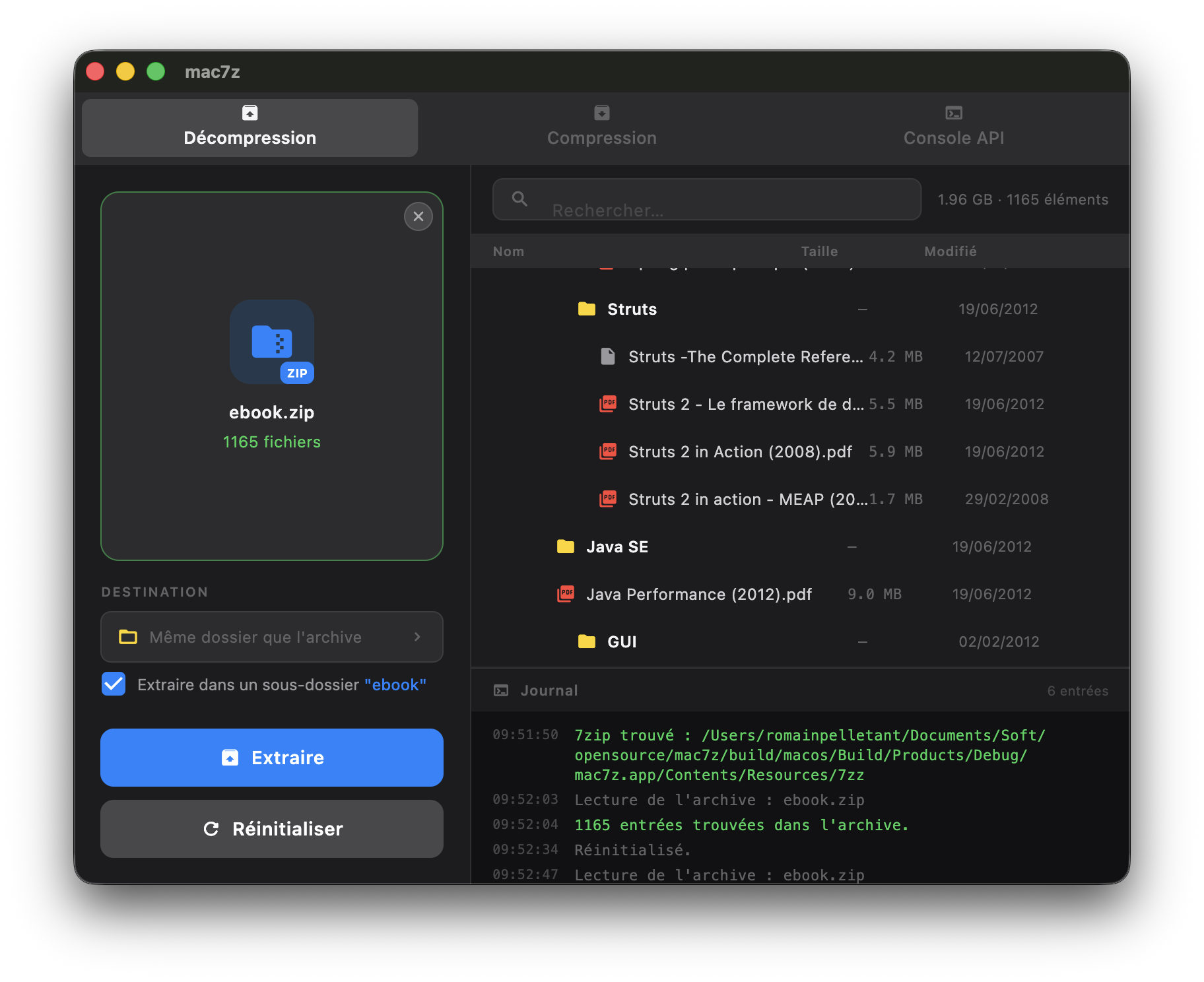Click the Struts folder icon
The width and height of the screenshot is (1204, 982).
pos(586,309)
